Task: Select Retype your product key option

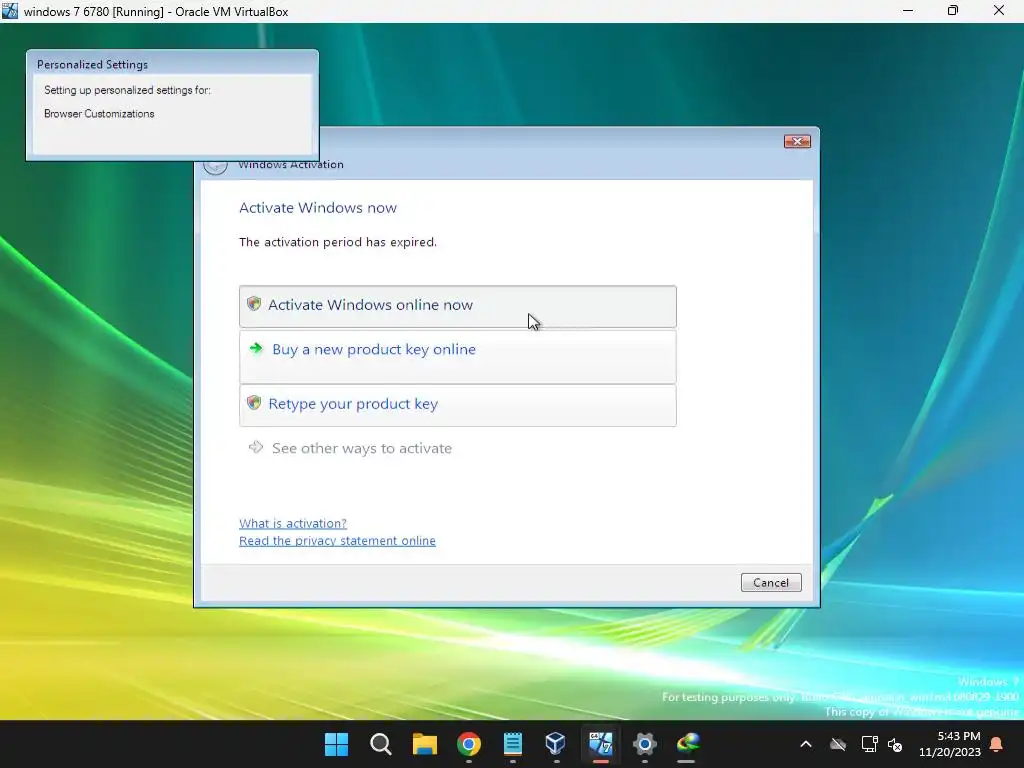Action: tap(457, 406)
